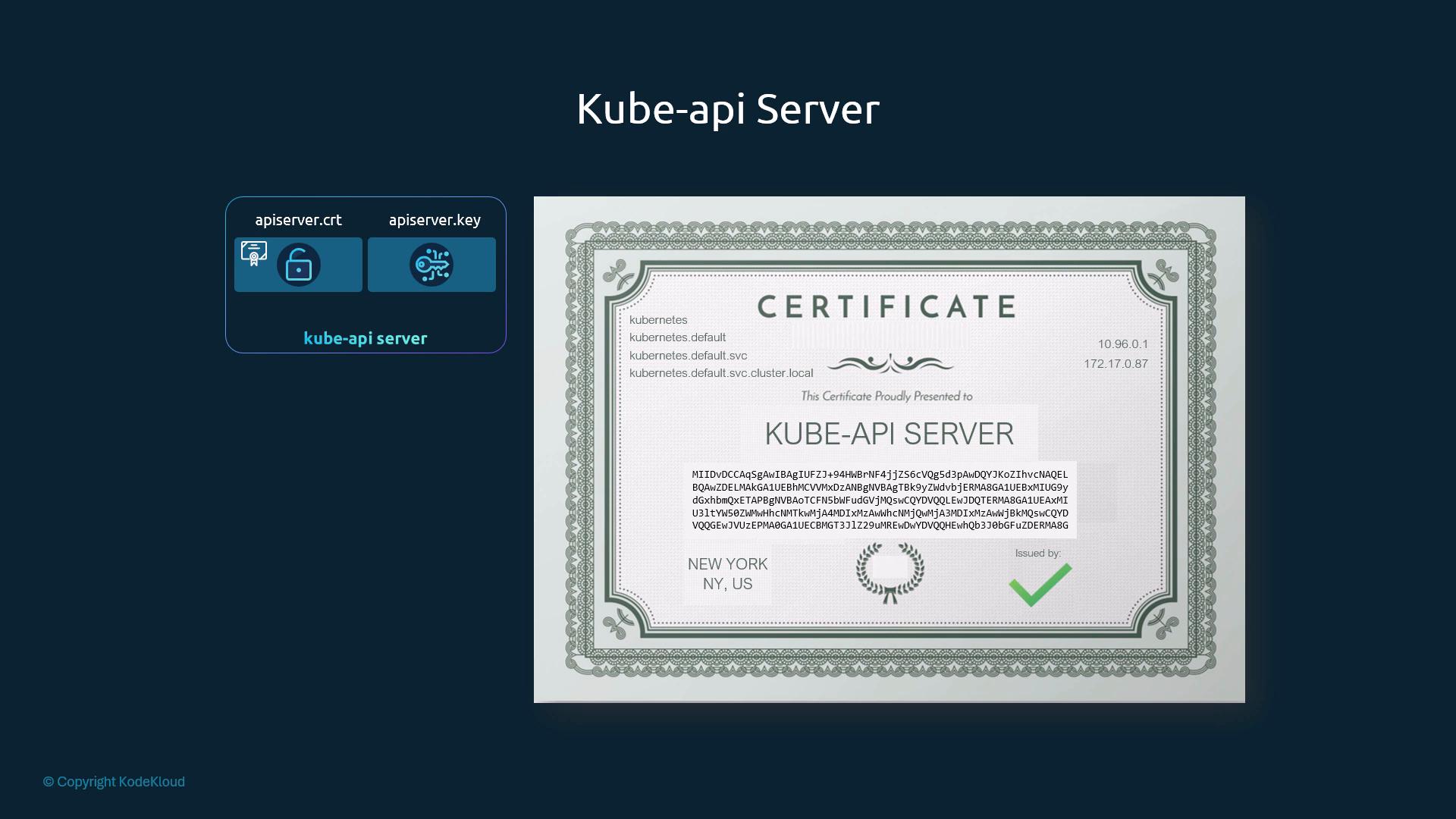This screenshot has height=819, width=1456.
Task: Click the 'Issued by:' label
Action: point(1038,554)
